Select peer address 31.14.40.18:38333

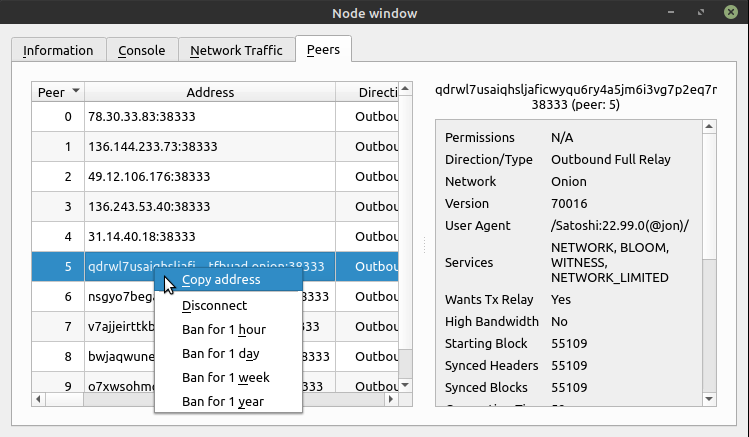(x=141, y=237)
